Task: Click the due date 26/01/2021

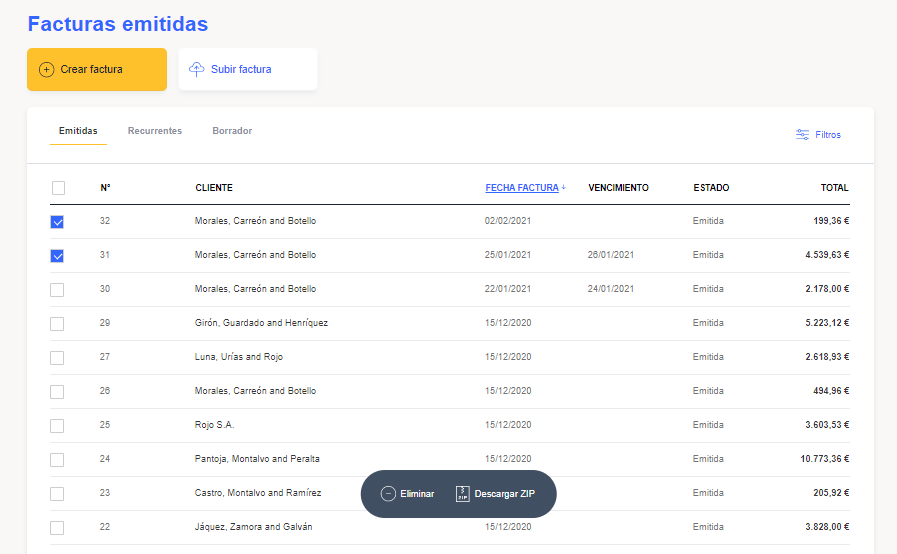Action: 611,255
